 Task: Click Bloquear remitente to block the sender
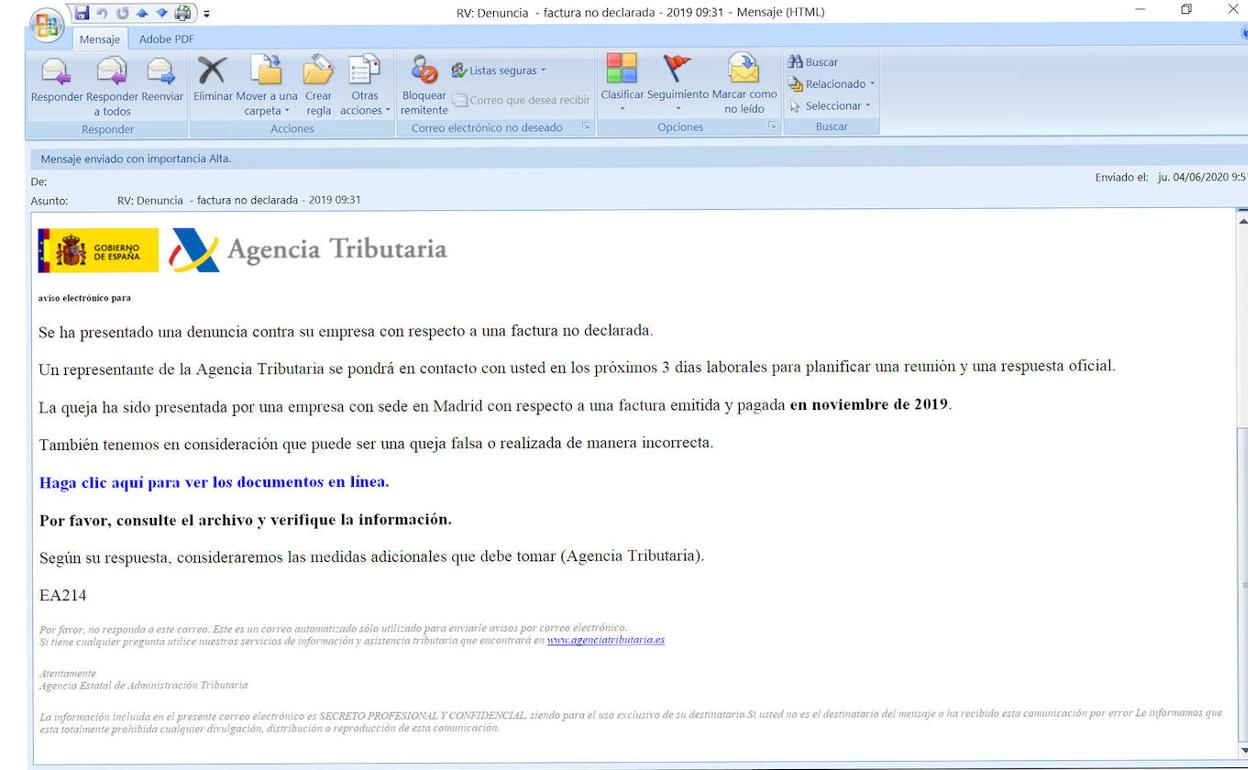[x=424, y=83]
